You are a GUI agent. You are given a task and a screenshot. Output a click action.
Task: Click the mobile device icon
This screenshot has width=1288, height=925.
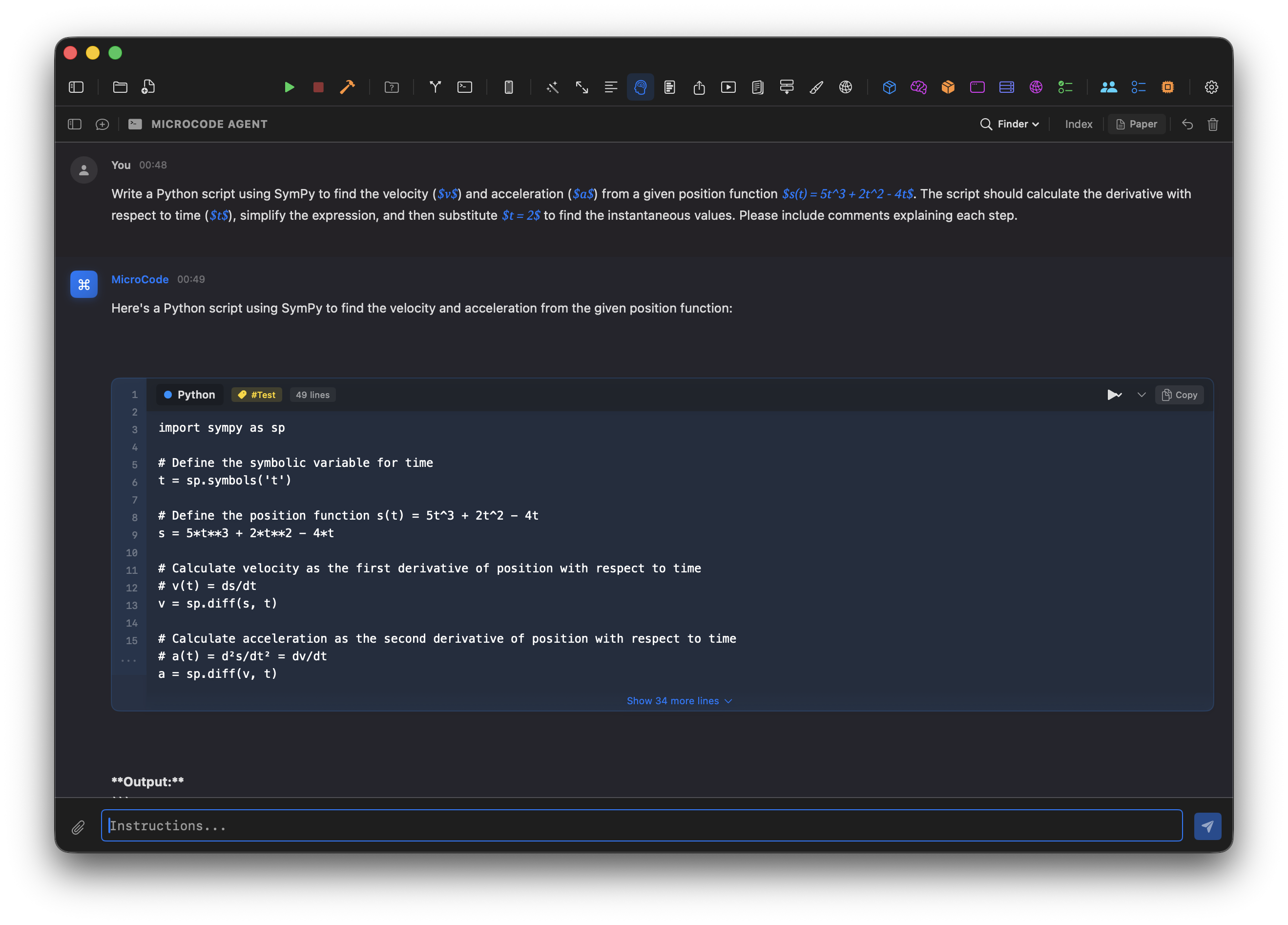coord(508,87)
